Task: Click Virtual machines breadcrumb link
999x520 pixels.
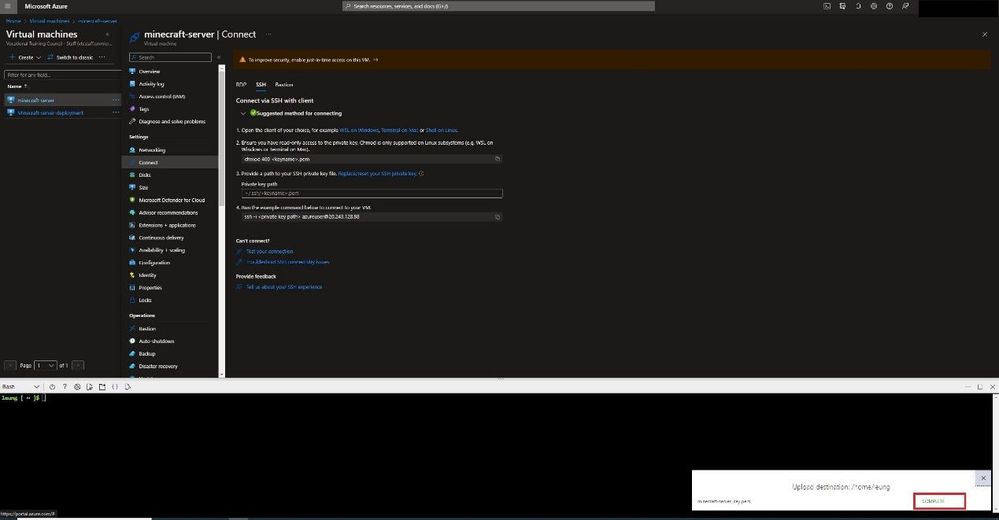Action: [49, 21]
